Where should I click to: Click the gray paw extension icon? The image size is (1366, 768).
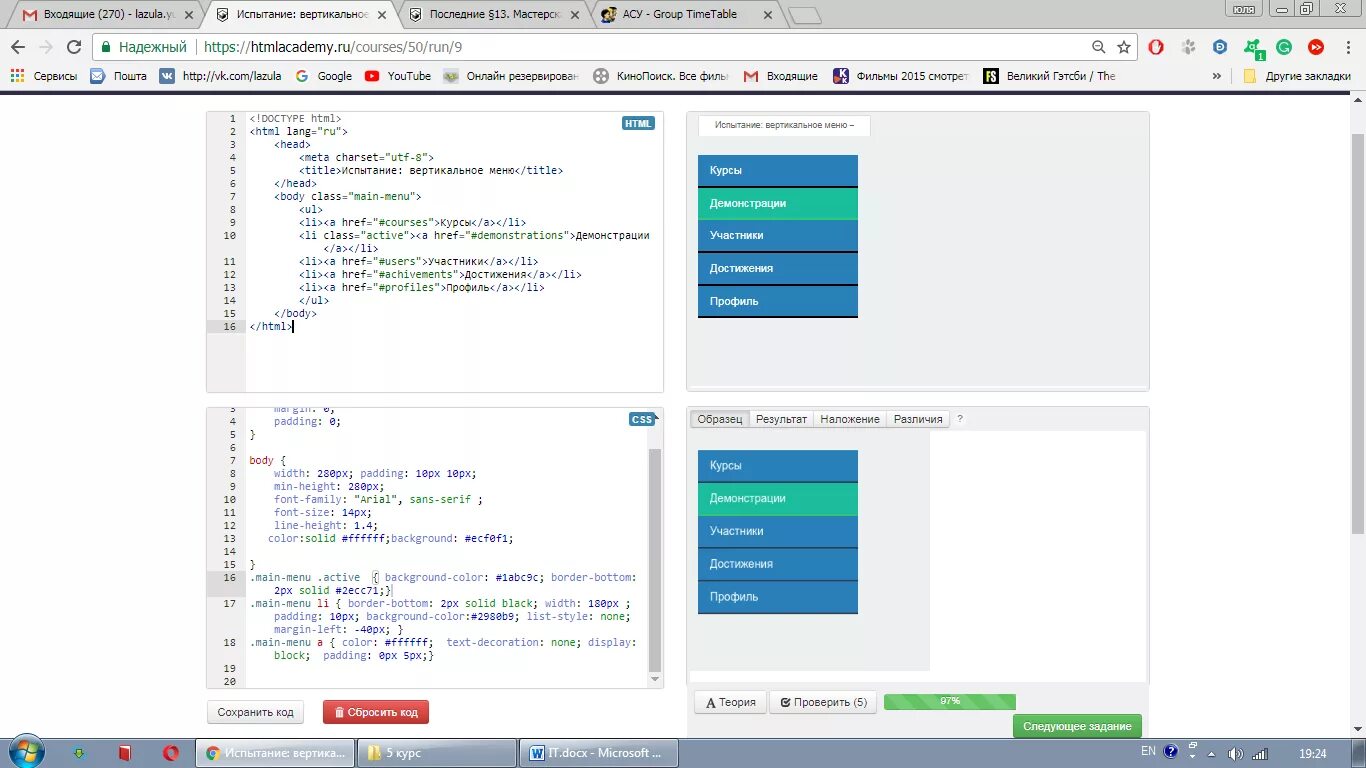point(1188,47)
